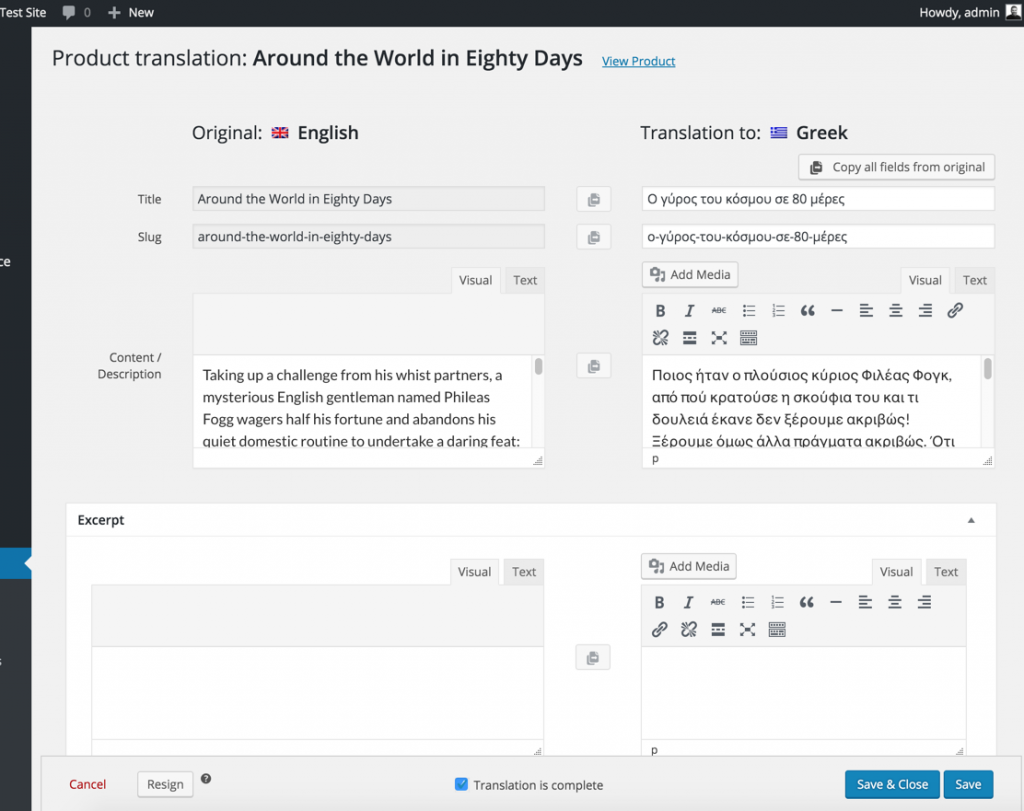Align center in Greek content editor
This screenshot has width=1024, height=811.
(x=895, y=311)
